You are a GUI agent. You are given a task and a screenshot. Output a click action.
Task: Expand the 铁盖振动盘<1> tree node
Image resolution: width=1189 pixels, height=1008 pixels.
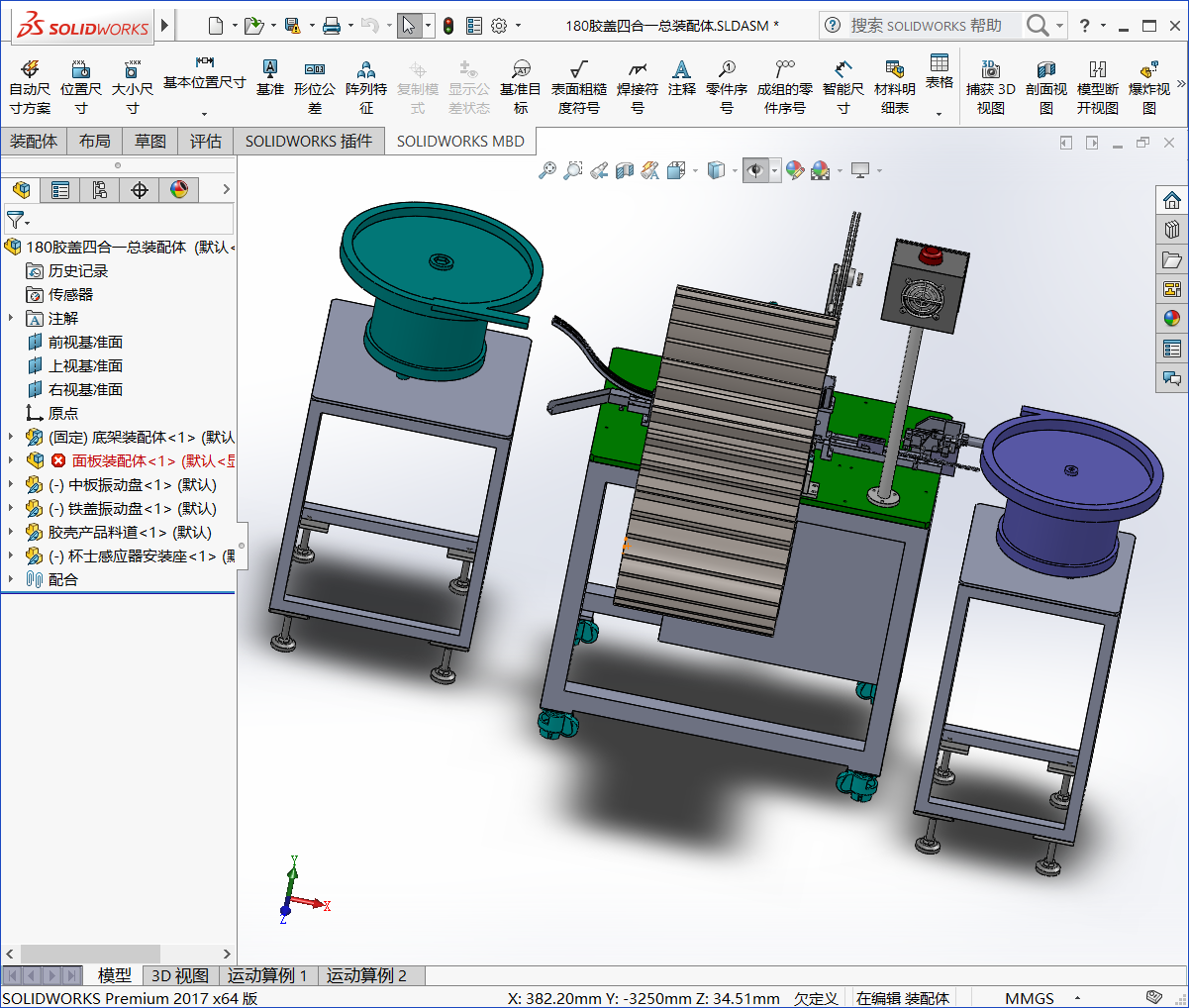tap(11, 508)
